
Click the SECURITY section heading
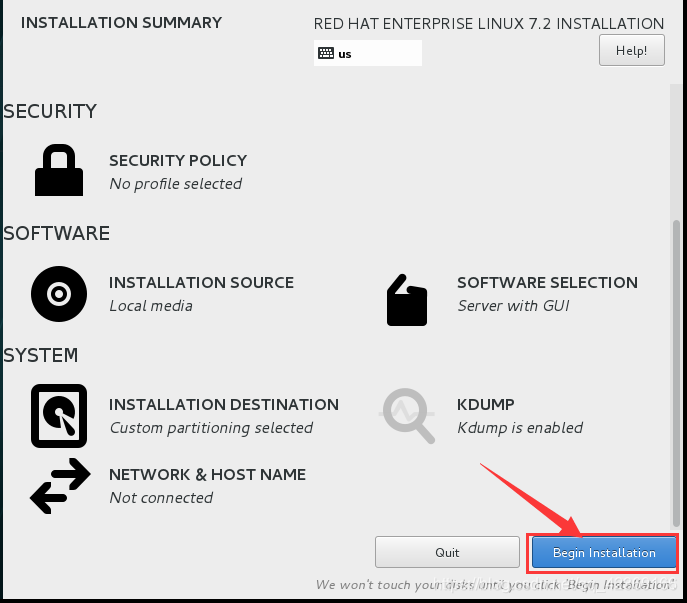(50, 111)
